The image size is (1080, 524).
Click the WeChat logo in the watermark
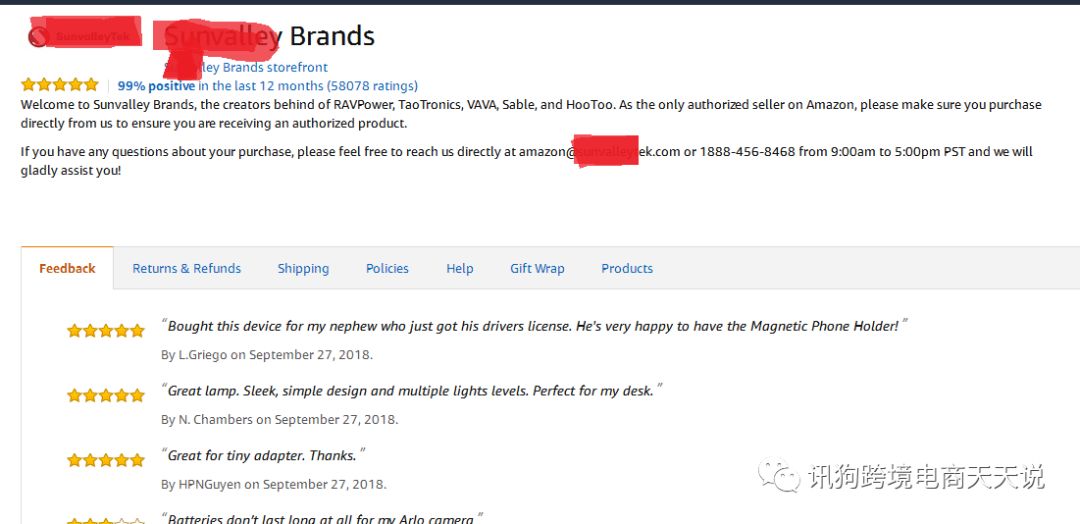point(779,476)
